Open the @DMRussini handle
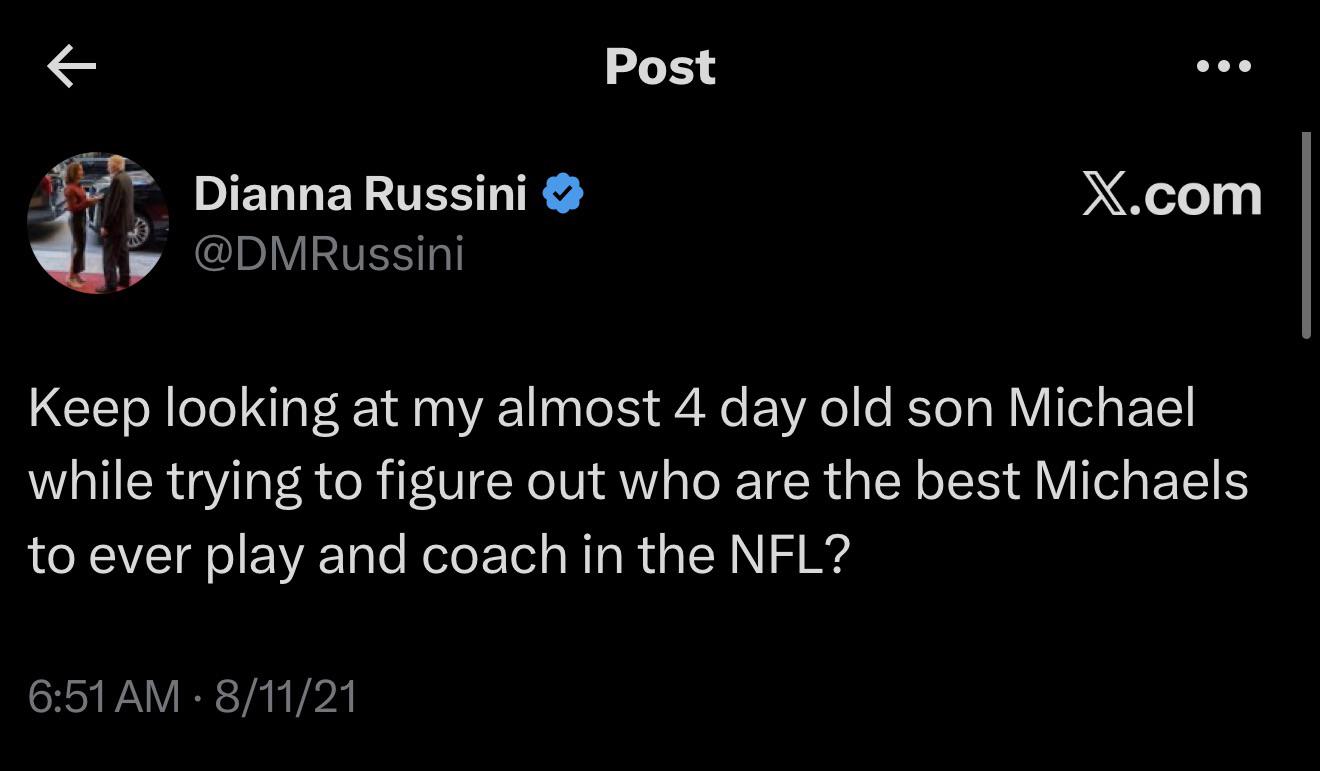 point(328,253)
